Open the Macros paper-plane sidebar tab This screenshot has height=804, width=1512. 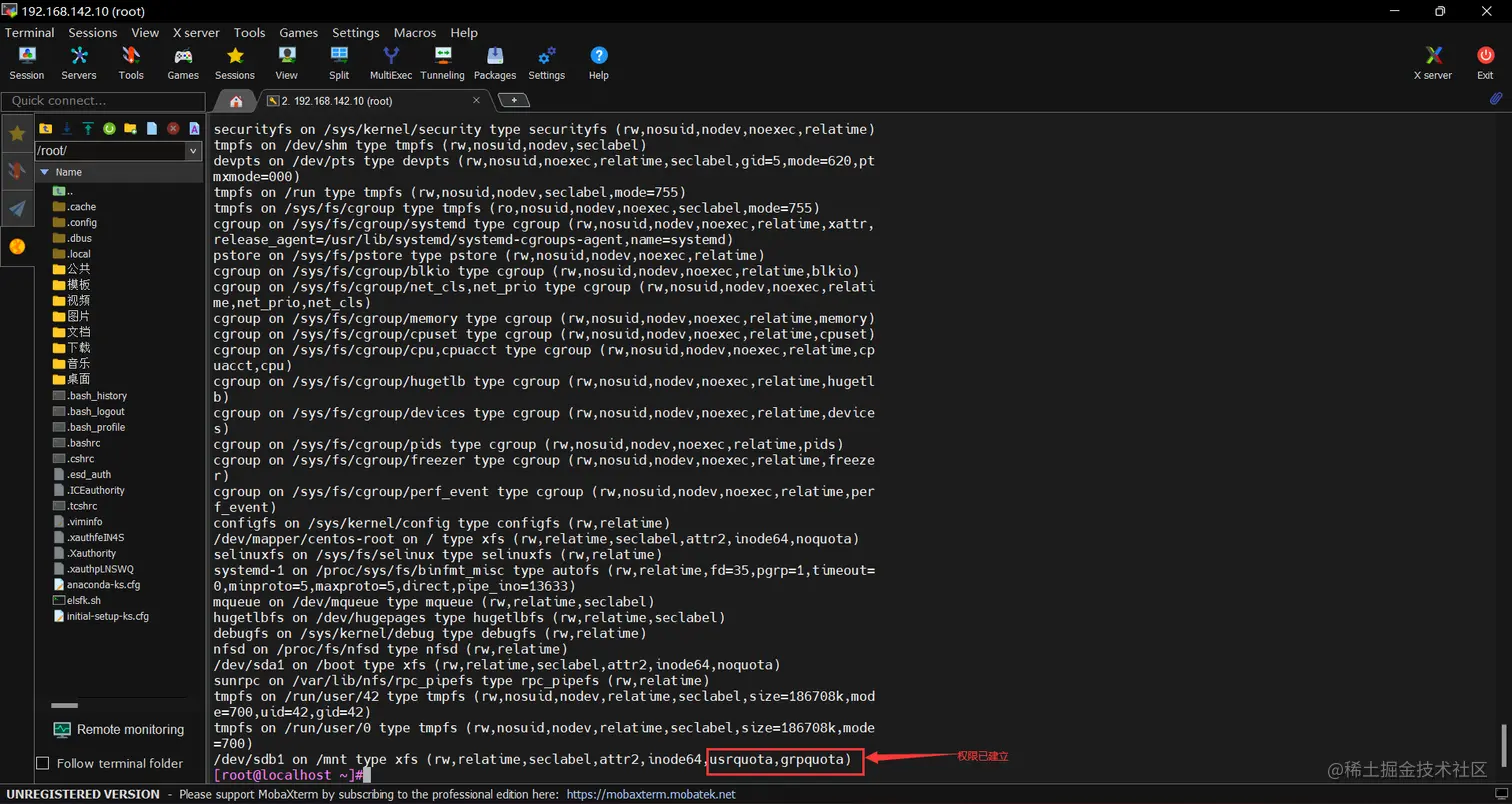tap(17, 208)
